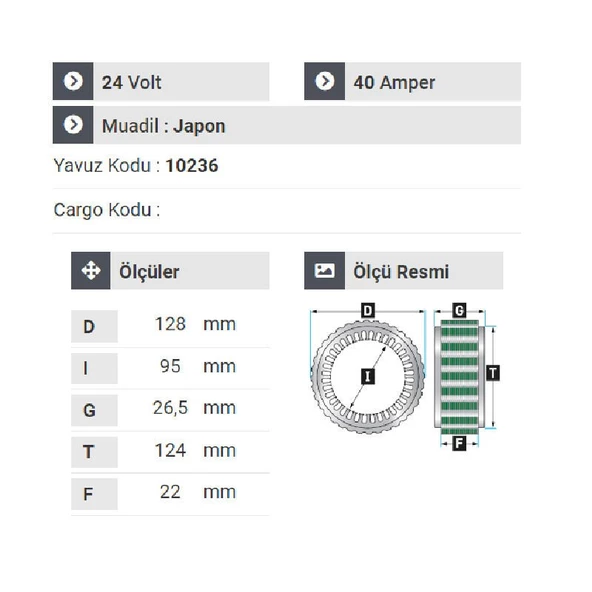The height and width of the screenshot is (592, 592).
Task: Click the Cargo Kodu field
Action: [287, 210]
